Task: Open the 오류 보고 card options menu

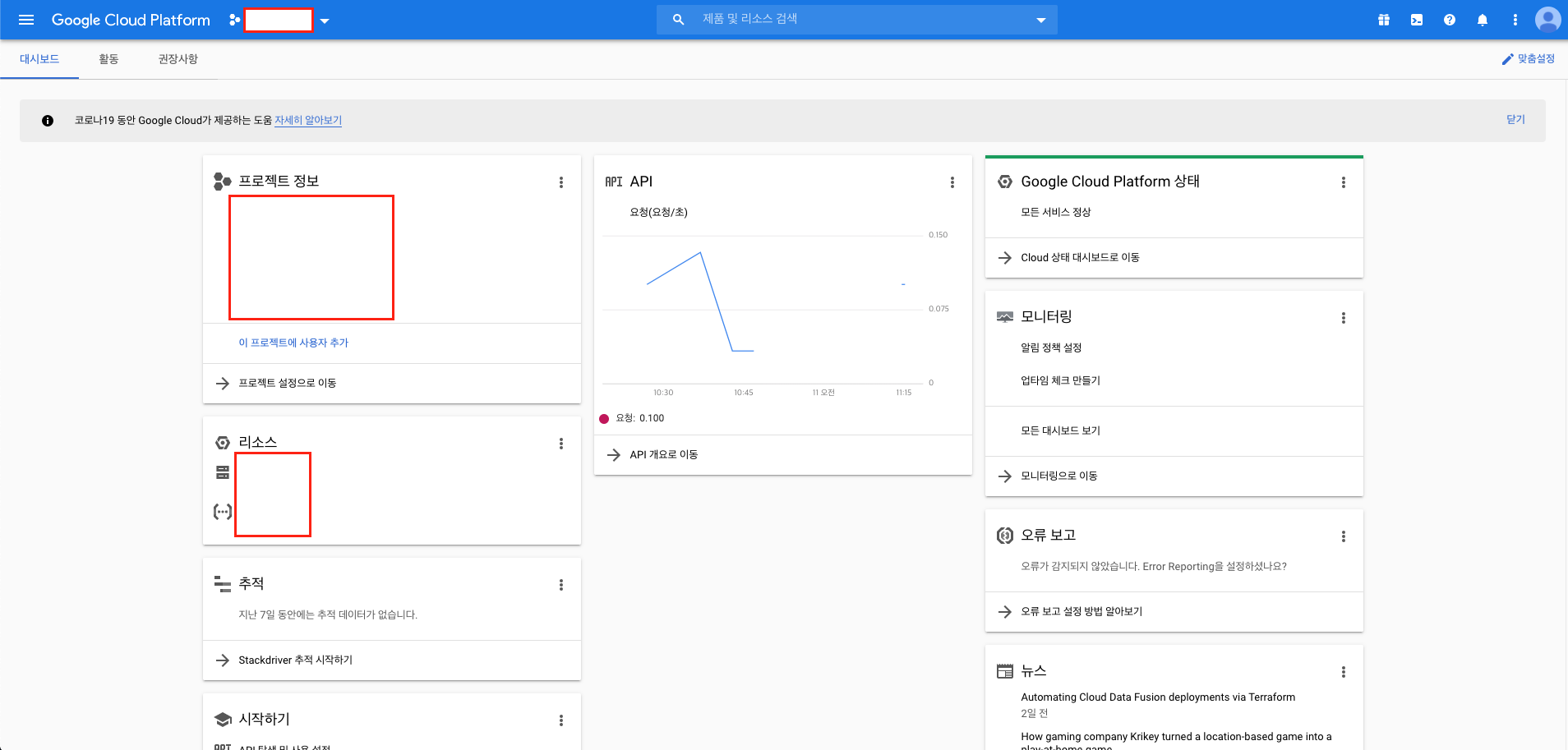Action: [x=1344, y=536]
